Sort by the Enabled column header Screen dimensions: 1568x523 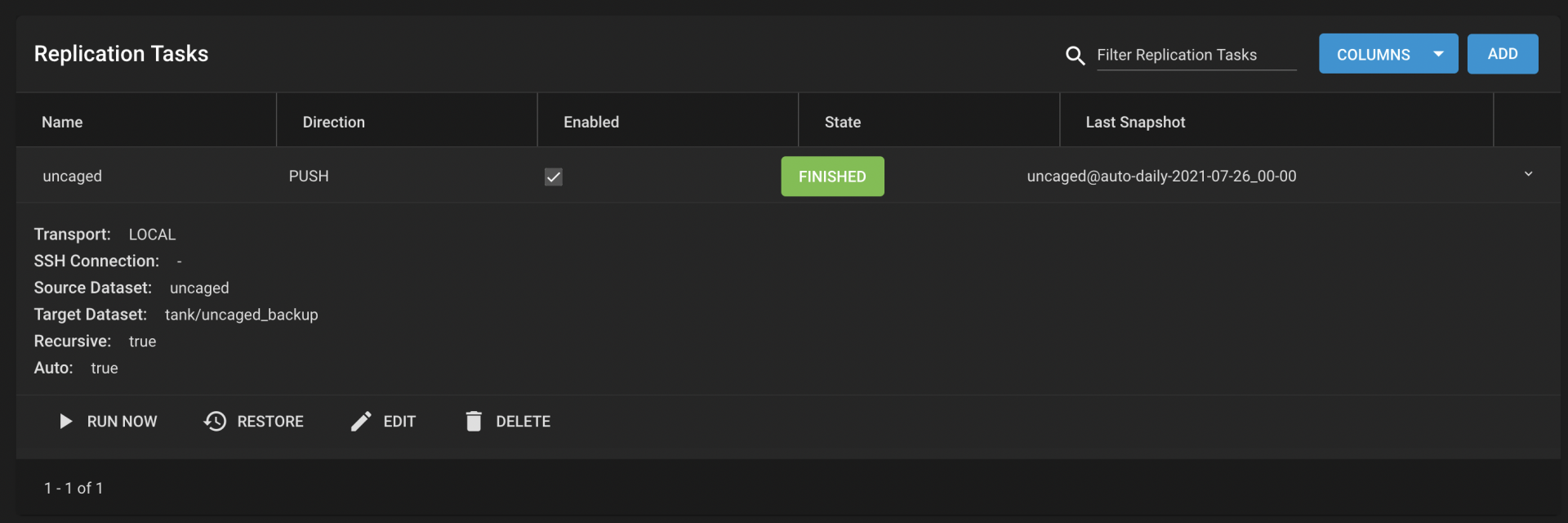pyautogui.click(x=591, y=122)
